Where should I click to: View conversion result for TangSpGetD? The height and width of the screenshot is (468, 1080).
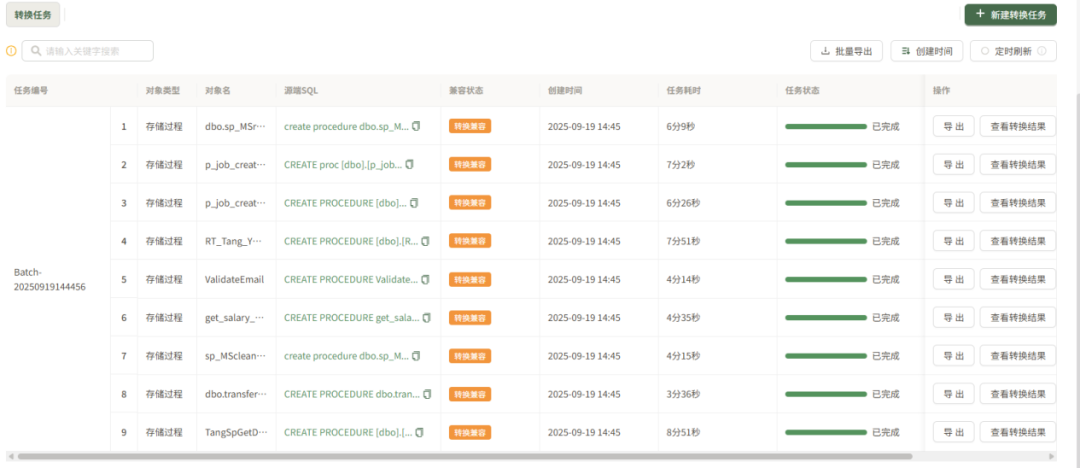1018,432
